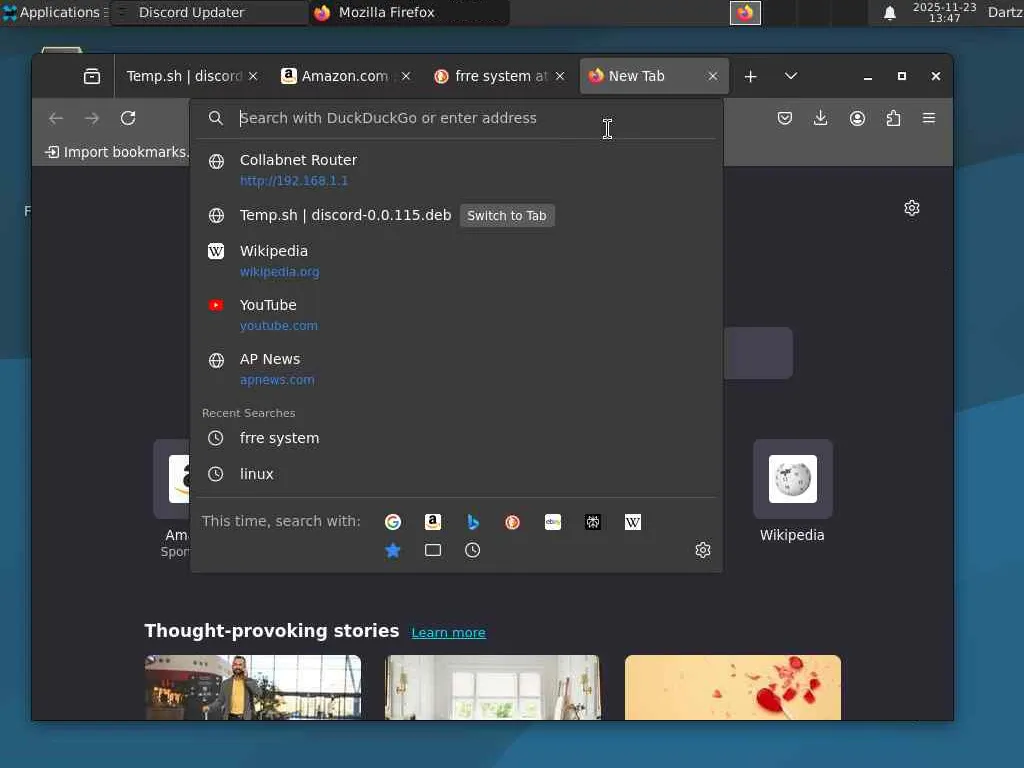Select Discord Updater taskbar item

[x=209, y=12]
